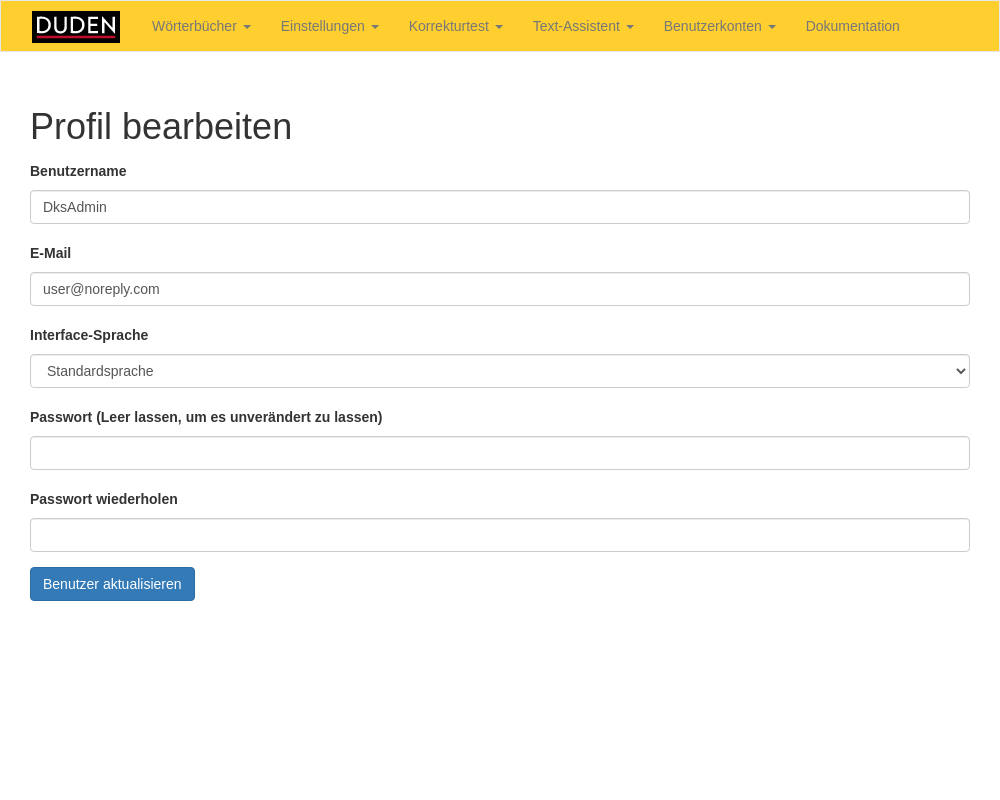The height and width of the screenshot is (800, 1000).
Task: Expand the Einstellungen dropdown menu
Action: (x=329, y=26)
